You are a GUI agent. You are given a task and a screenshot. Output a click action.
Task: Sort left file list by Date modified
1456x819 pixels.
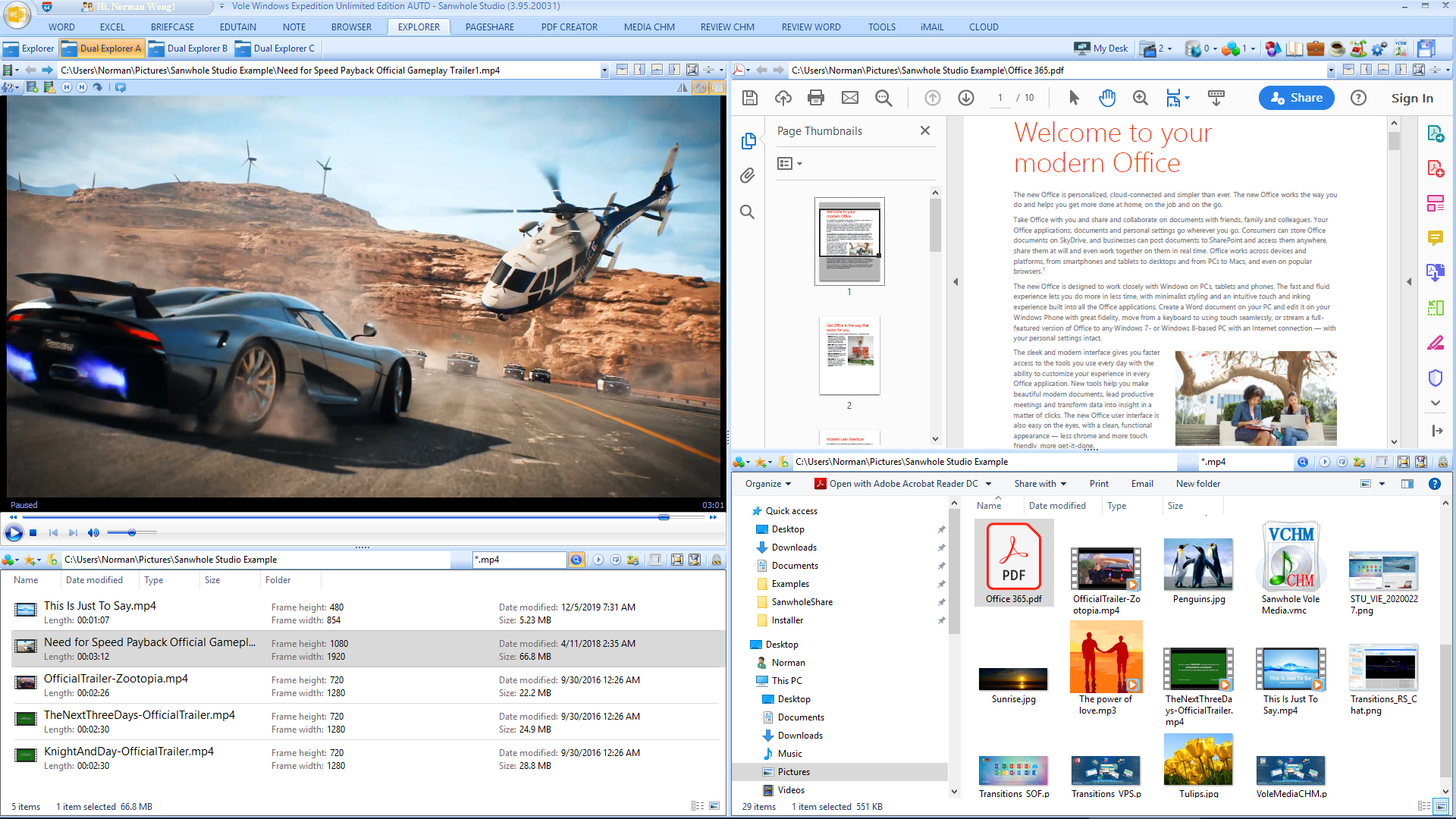pos(94,580)
